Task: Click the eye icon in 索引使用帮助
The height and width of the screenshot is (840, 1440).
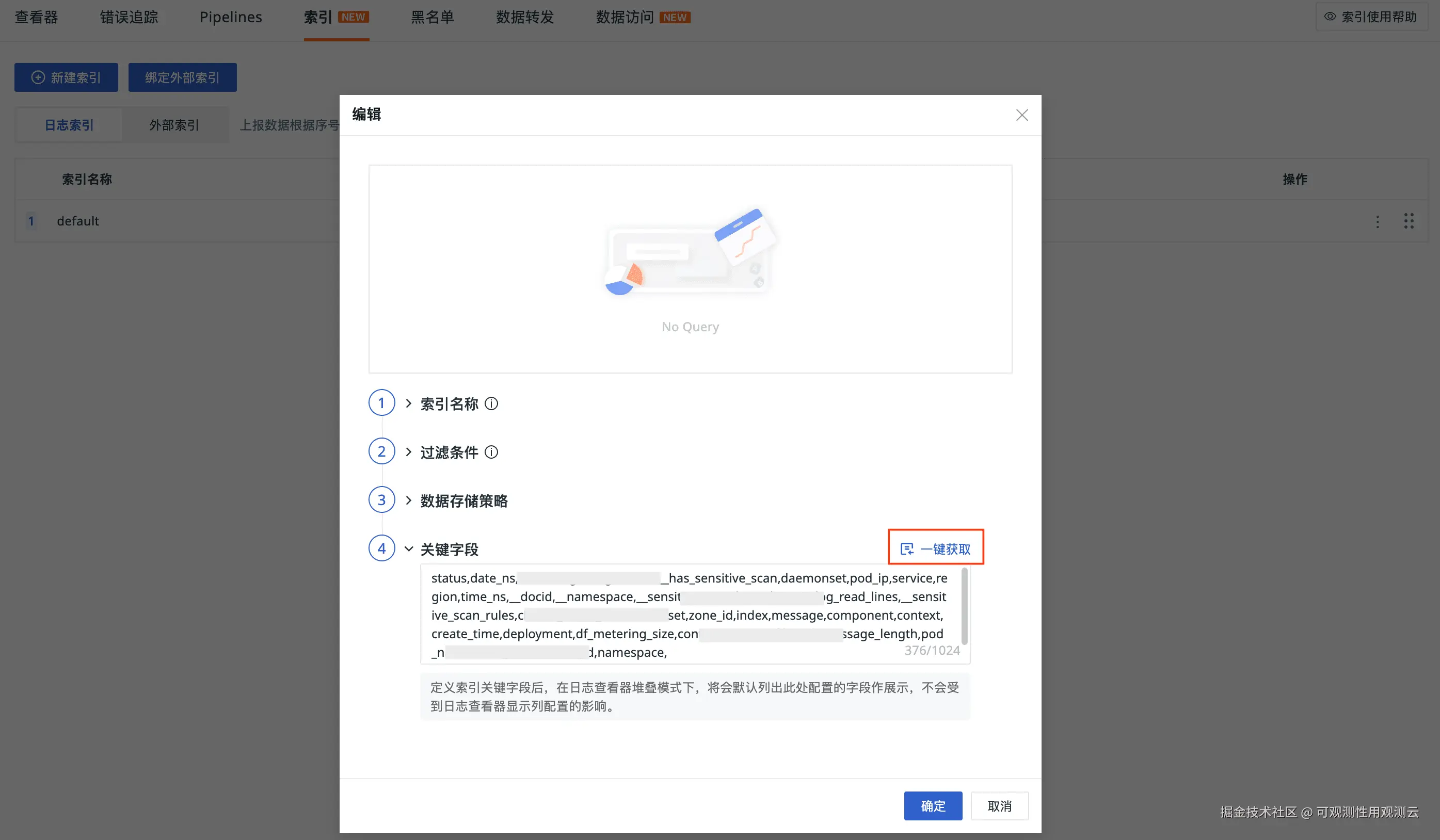Action: pyautogui.click(x=1330, y=17)
